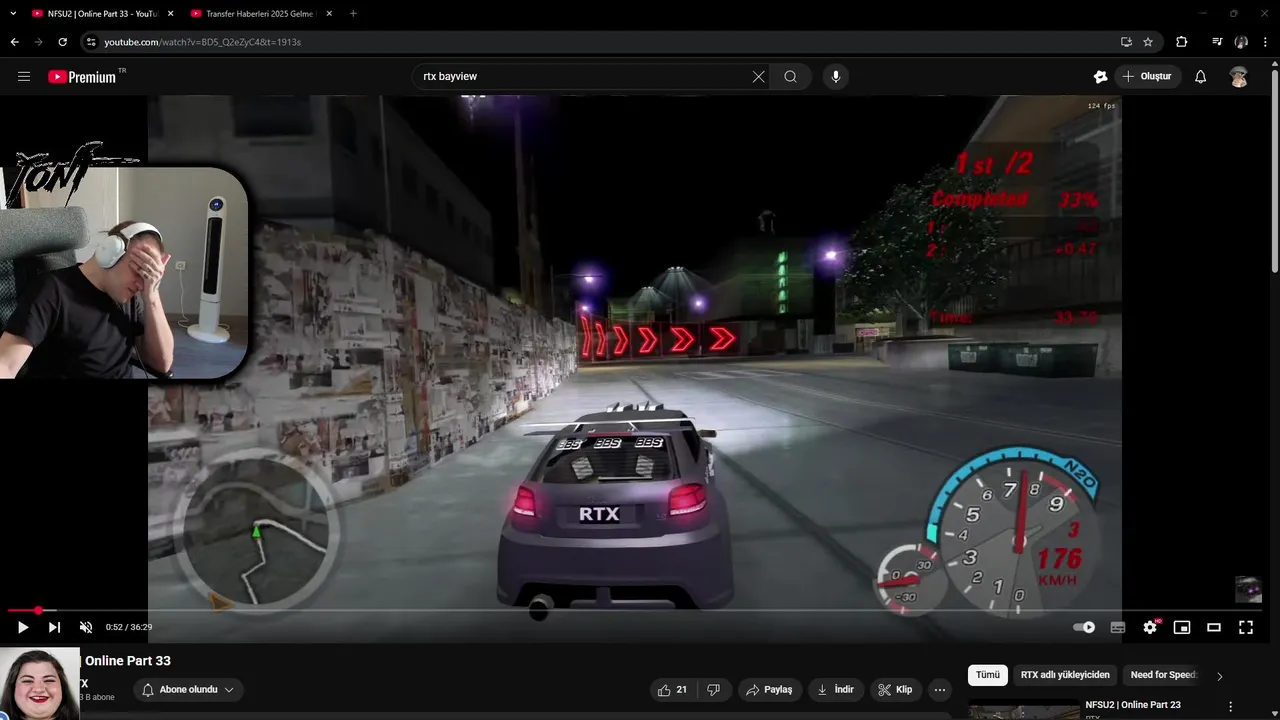Screen dimensions: 1280x720
Task: Install app icon in address bar
Action: (x=1126, y=42)
